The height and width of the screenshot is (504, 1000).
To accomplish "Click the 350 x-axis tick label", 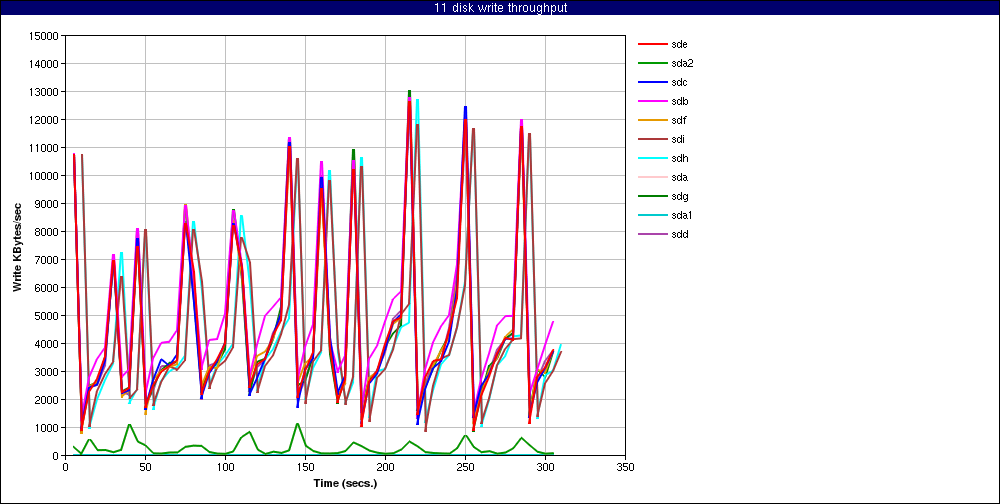I will tap(625, 467).
